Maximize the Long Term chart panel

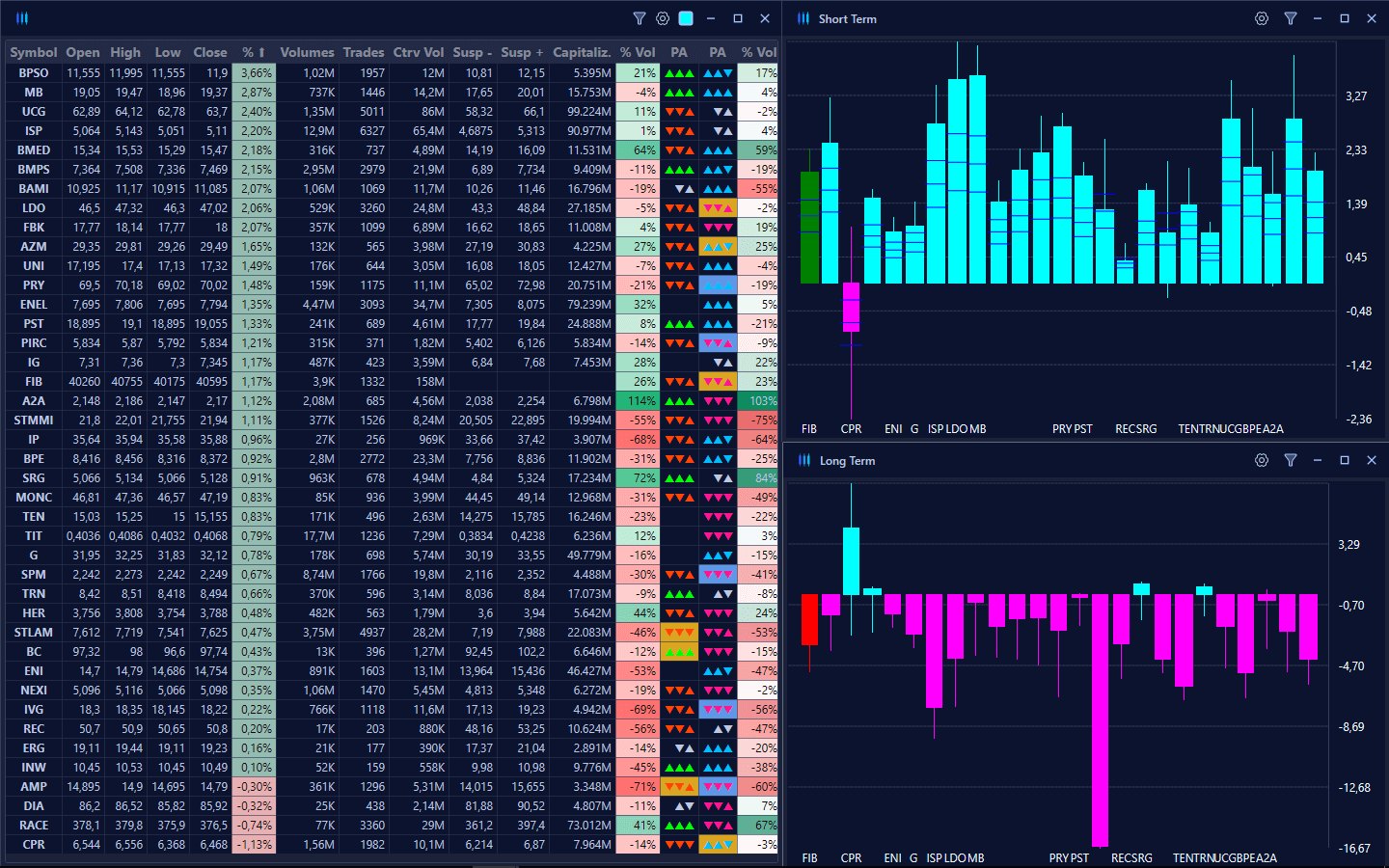coord(1345,460)
